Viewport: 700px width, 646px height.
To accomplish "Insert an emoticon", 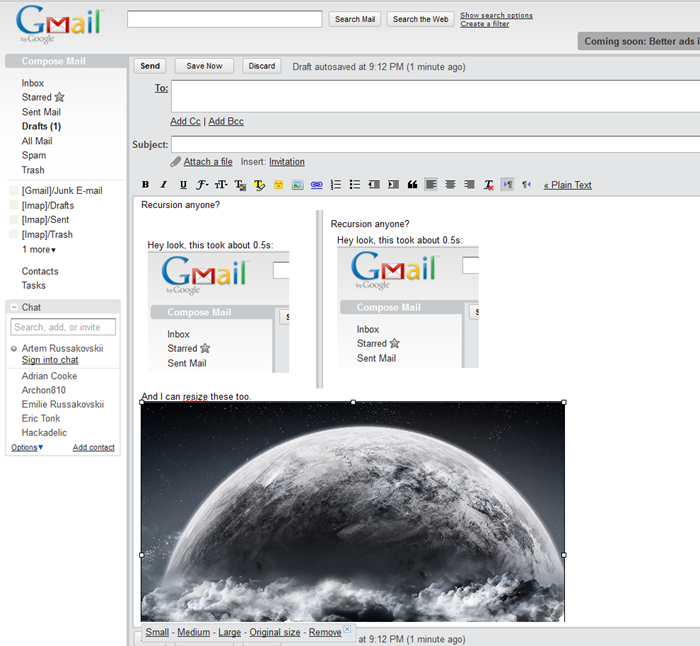I will coord(279,185).
